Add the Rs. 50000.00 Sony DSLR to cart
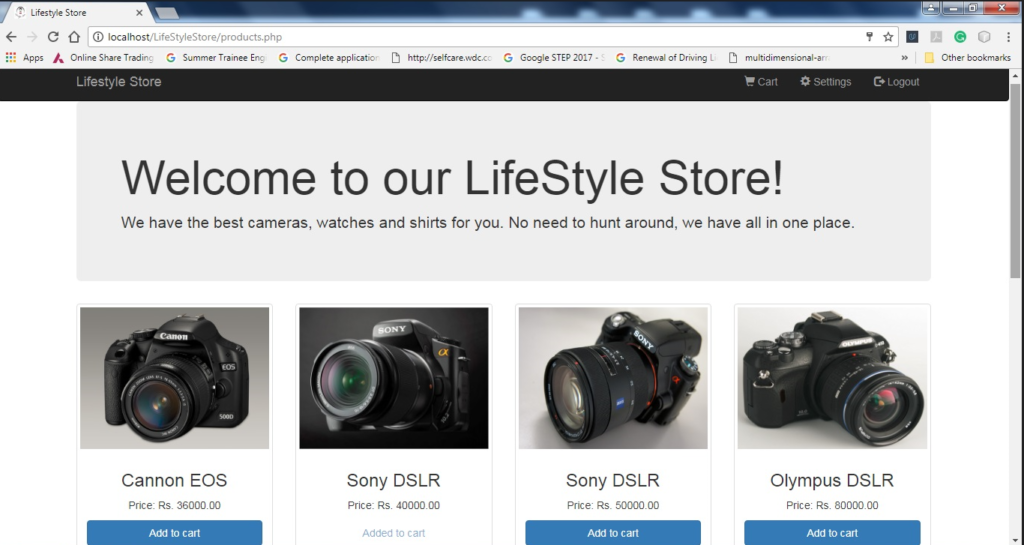The height and width of the screenshot is (545, 1024). tap(613, 533)
